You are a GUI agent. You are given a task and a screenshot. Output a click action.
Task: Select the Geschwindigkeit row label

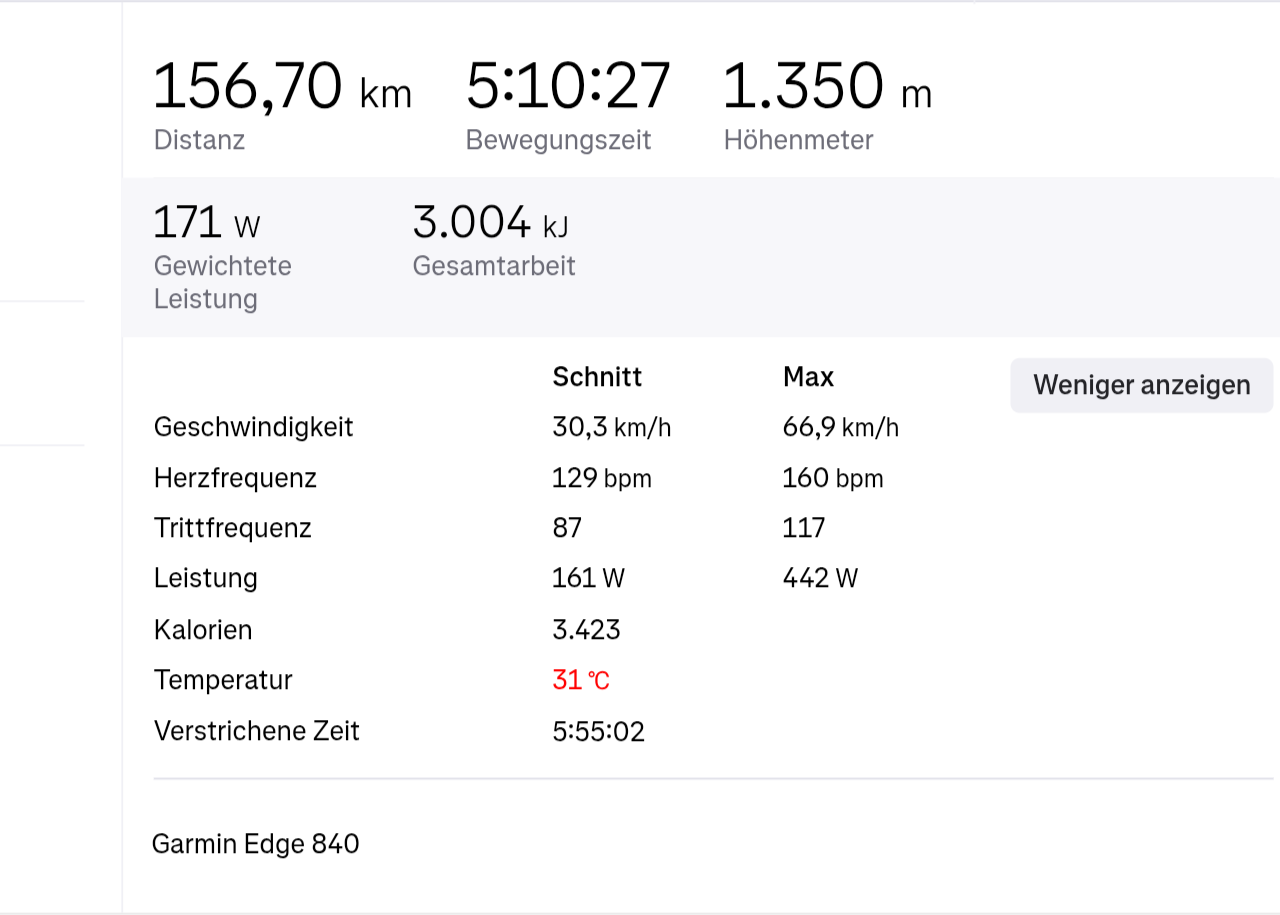pyautogui.click(x=254, y=427)
